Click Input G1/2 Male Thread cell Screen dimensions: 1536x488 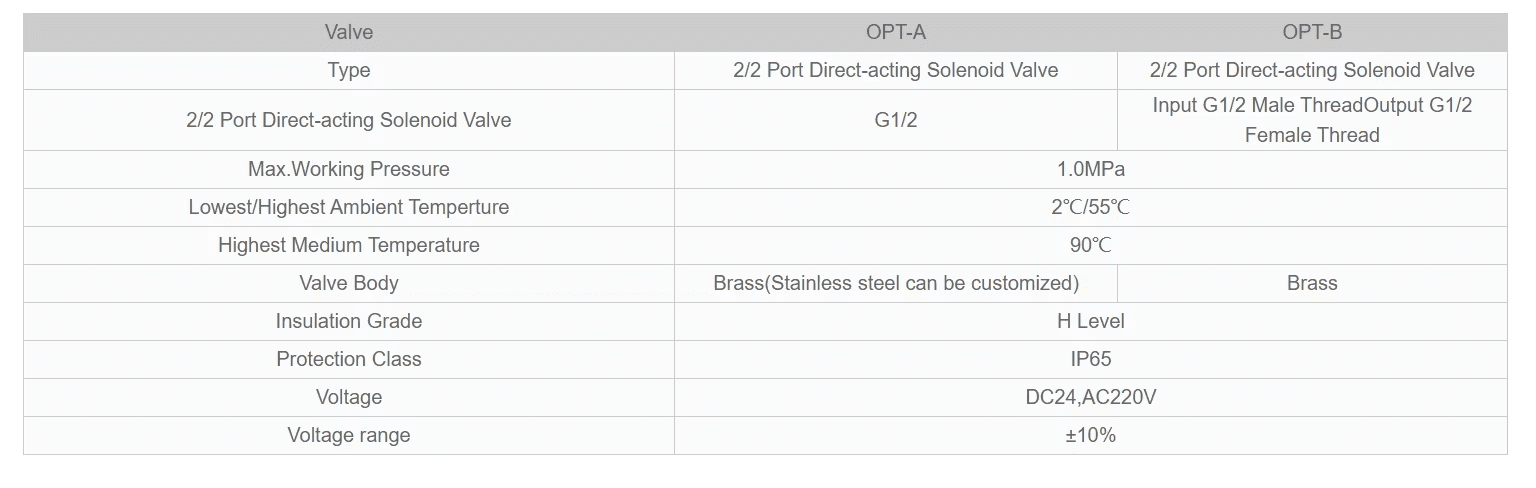(1311, 120)
